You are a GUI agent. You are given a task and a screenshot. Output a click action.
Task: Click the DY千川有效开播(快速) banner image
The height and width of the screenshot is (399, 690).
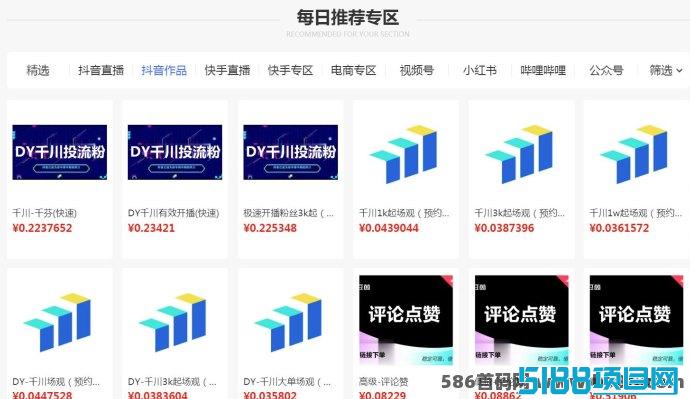coord(175,152)
